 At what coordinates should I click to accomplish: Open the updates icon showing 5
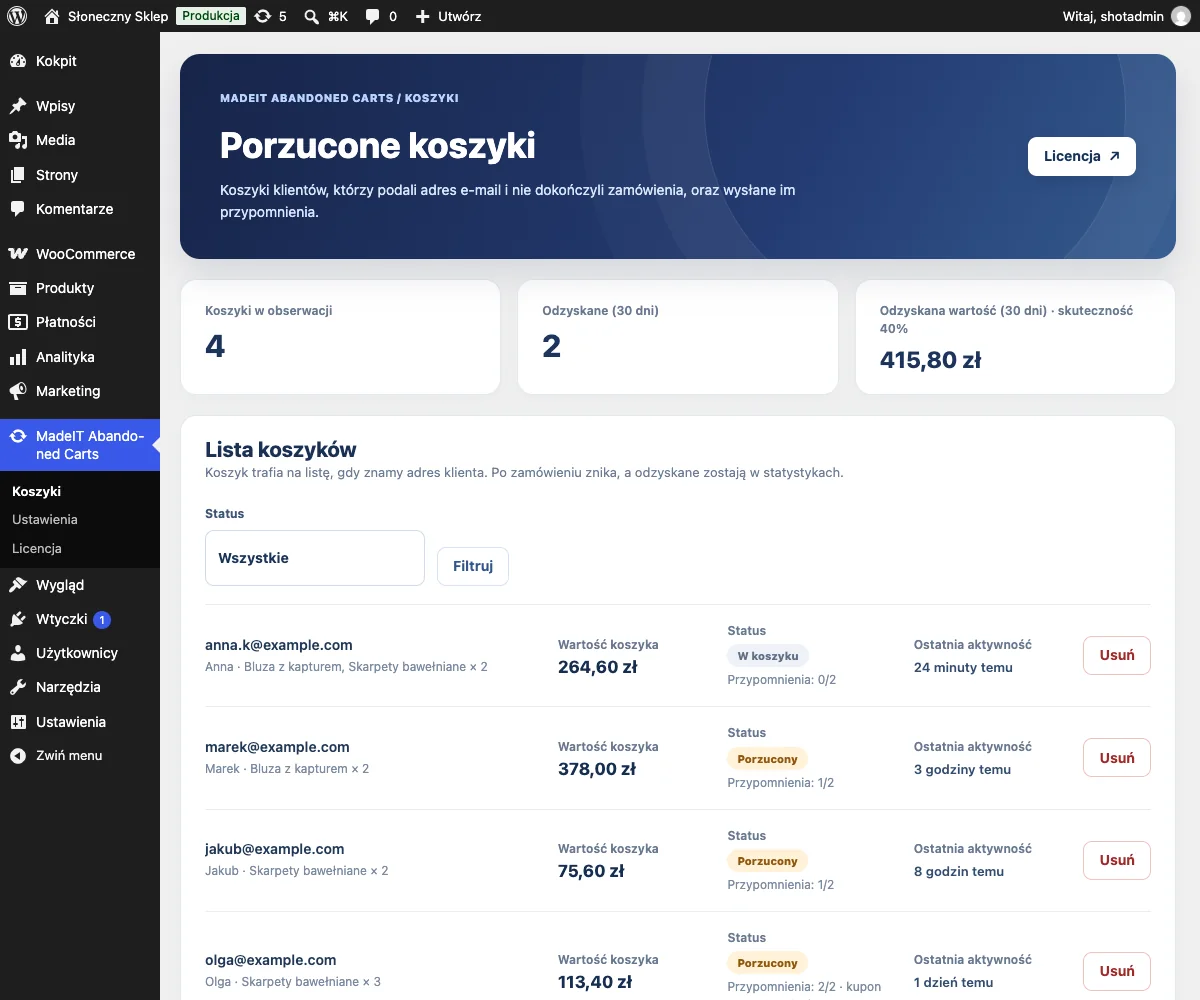pos(262,16)
